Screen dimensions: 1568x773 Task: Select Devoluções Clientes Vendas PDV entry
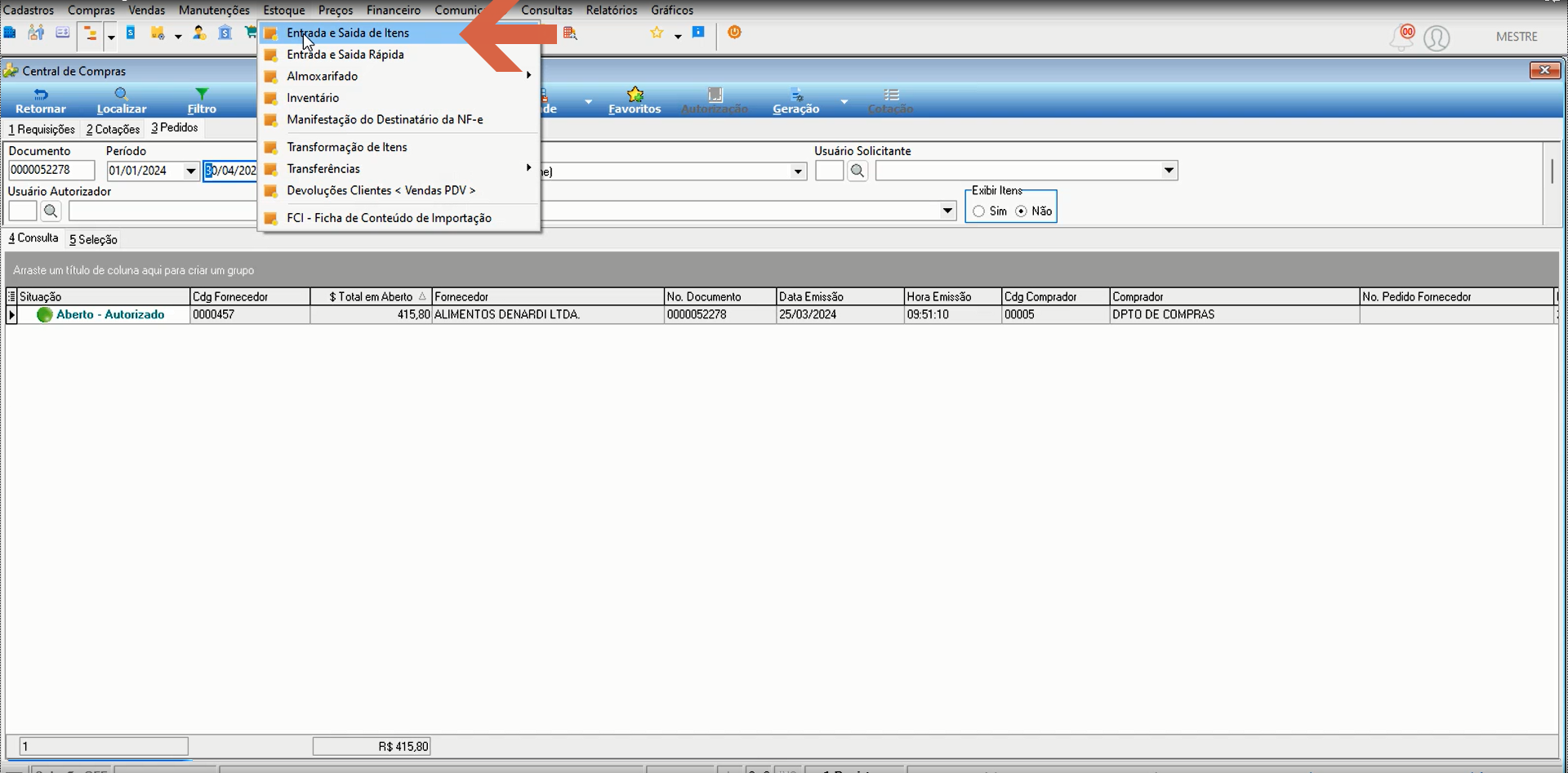pos(399,190)
